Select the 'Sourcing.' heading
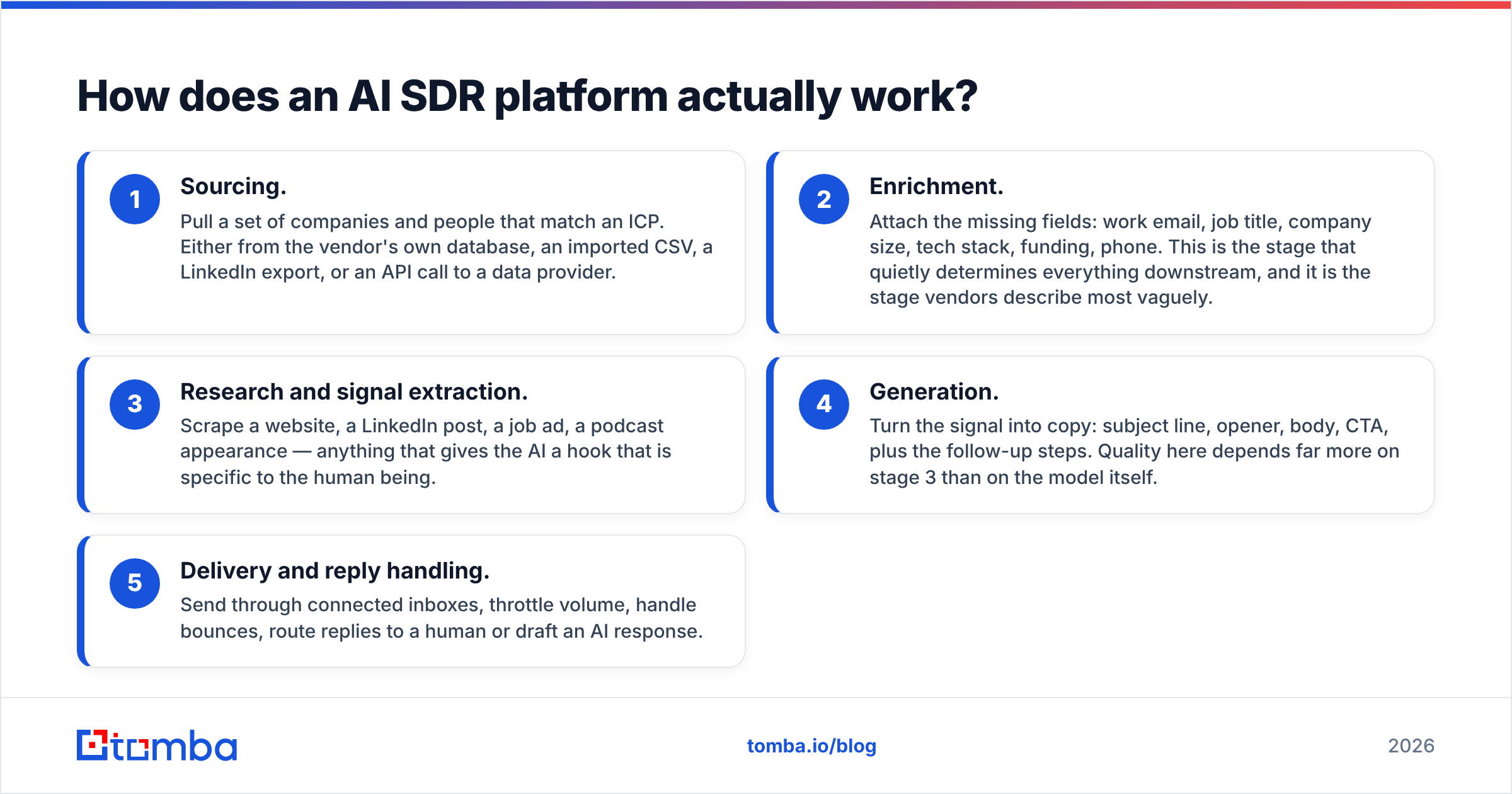Screen dimensions: 1512x794 (233, 187)
